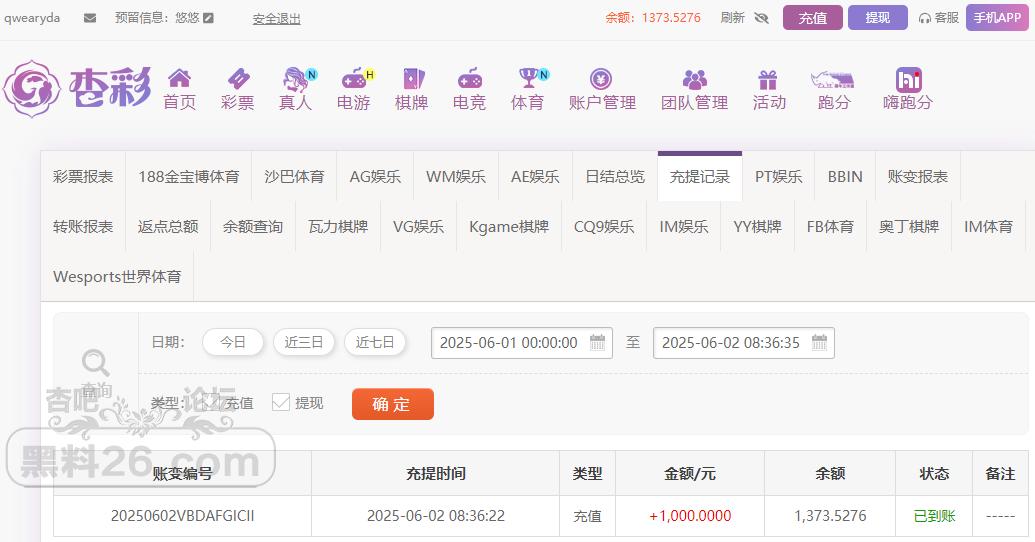This screenshot has width=1035, height=542.
Task: Open end date calendar picker
Action: 820,342
